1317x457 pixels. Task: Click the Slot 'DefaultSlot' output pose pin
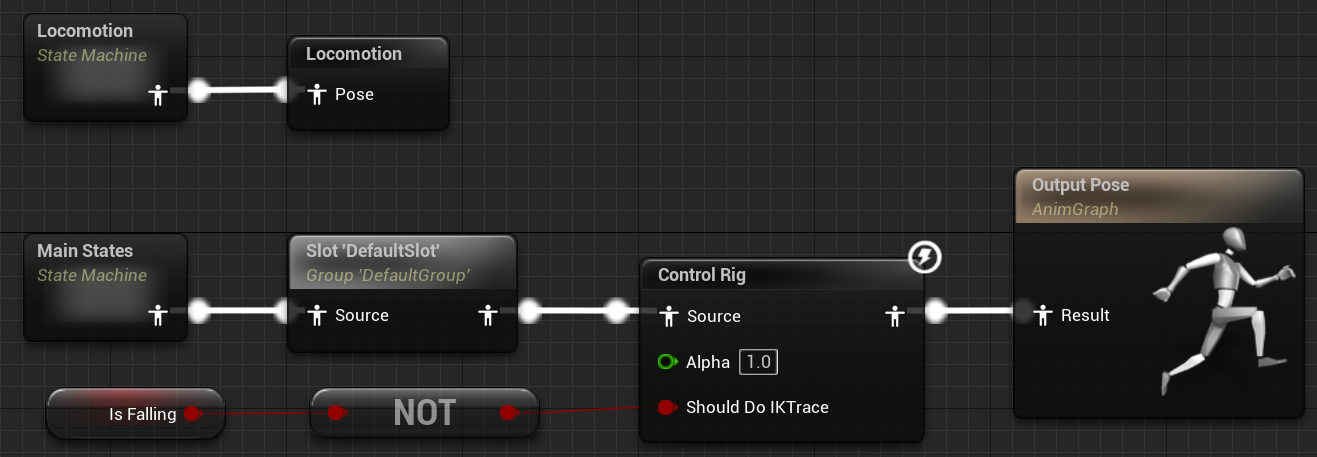(488, 315)
